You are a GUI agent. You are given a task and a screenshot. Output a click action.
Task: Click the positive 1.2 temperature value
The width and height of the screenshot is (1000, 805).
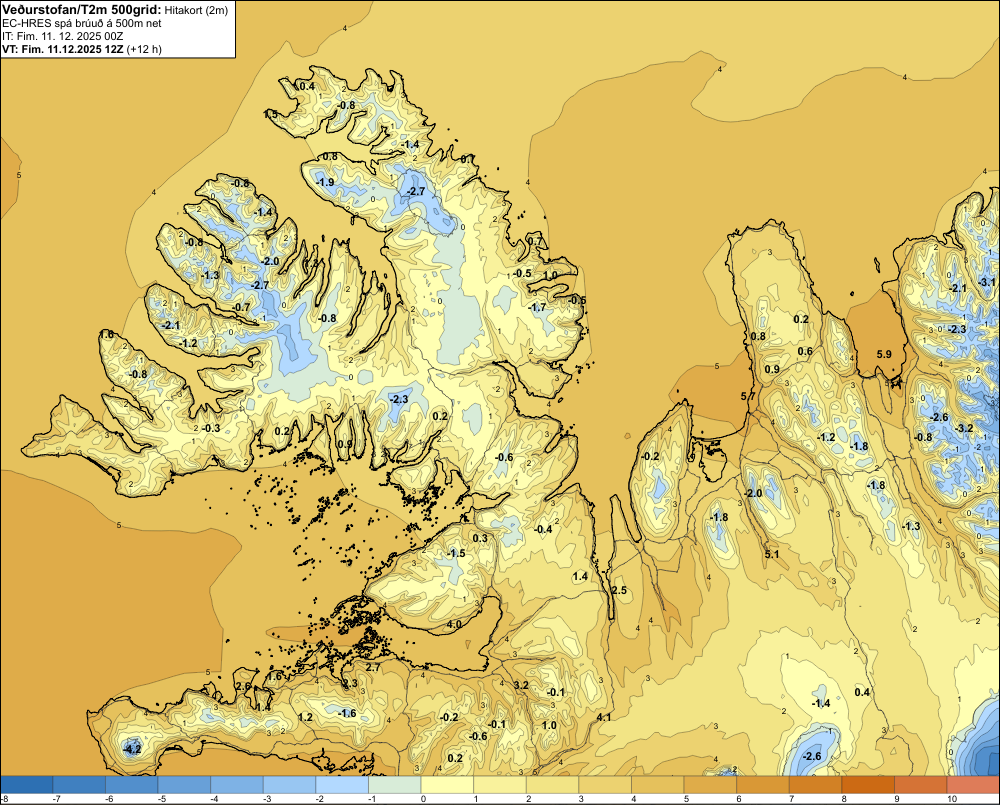pyautogui.click(x=305, y=718)
